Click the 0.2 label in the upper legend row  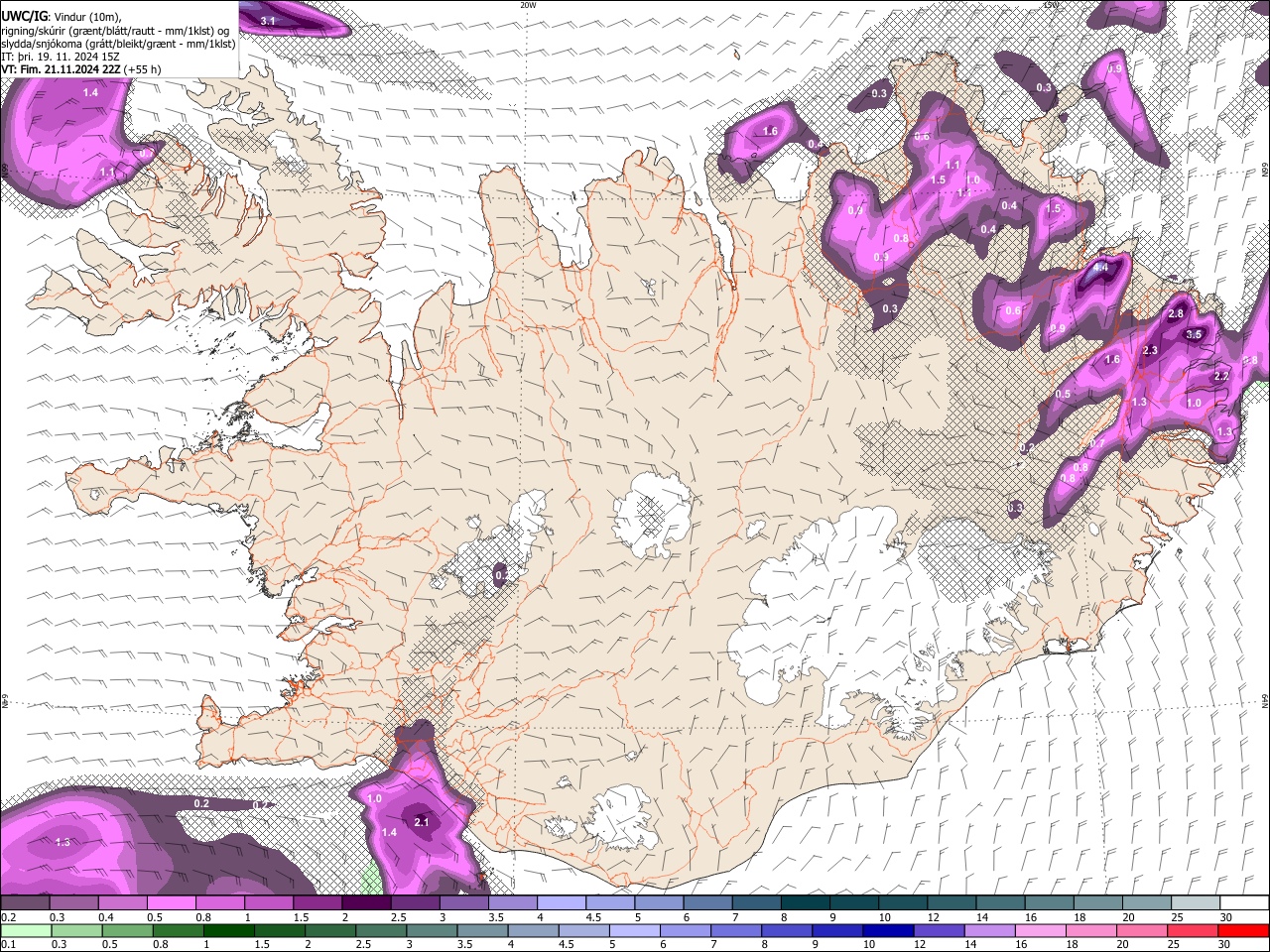(x=8, y=917)
